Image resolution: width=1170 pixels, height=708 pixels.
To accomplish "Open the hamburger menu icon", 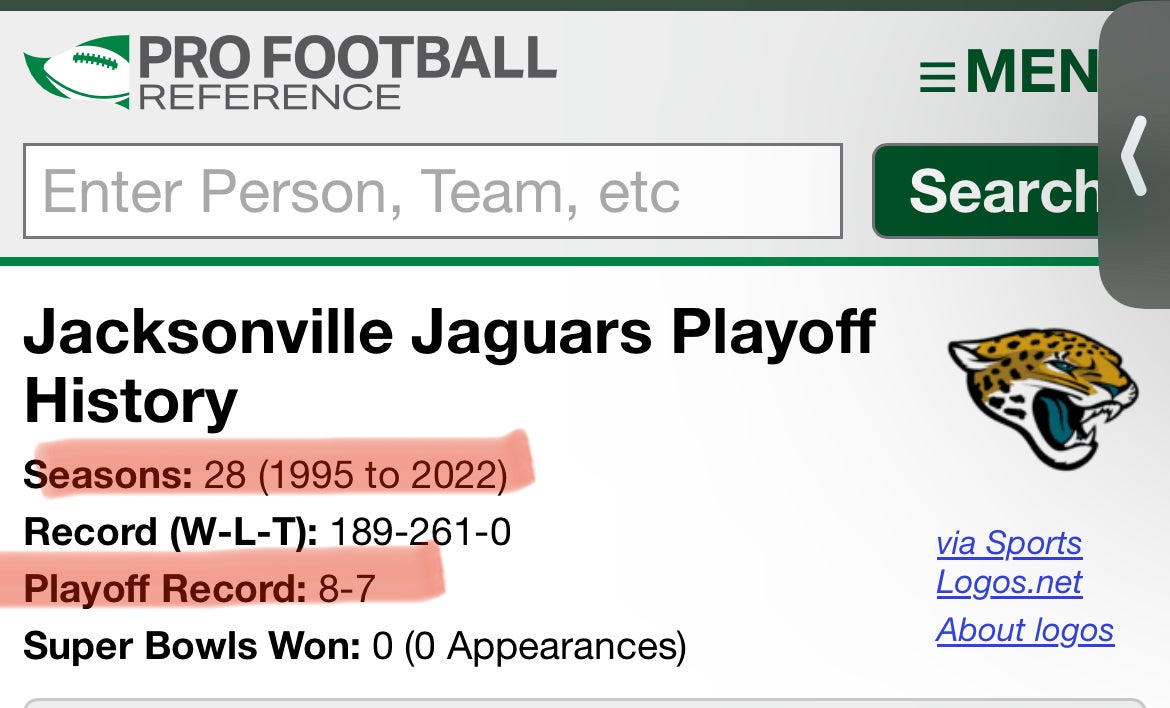I will point(937,76).
